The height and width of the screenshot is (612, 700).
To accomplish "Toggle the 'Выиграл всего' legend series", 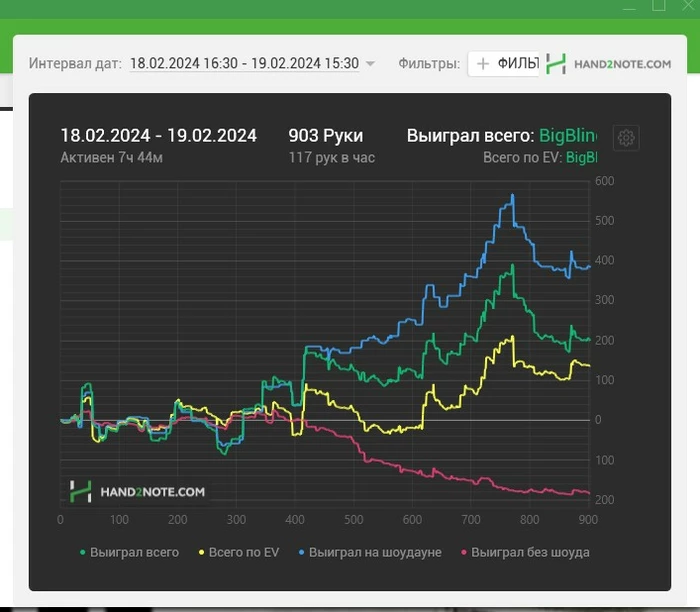I will tap(129, 552).
